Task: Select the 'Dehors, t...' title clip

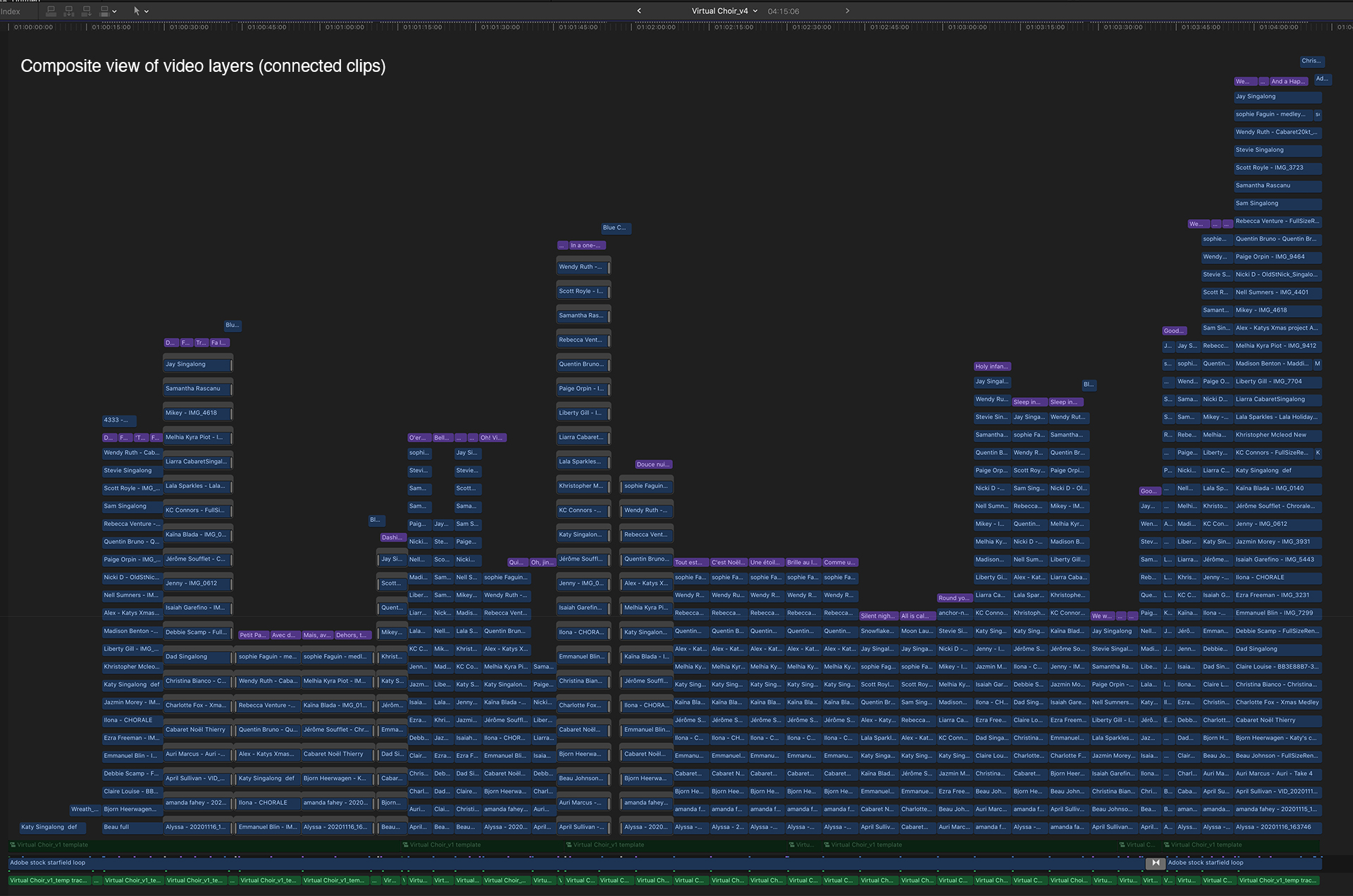Action: tap(352, 635)
